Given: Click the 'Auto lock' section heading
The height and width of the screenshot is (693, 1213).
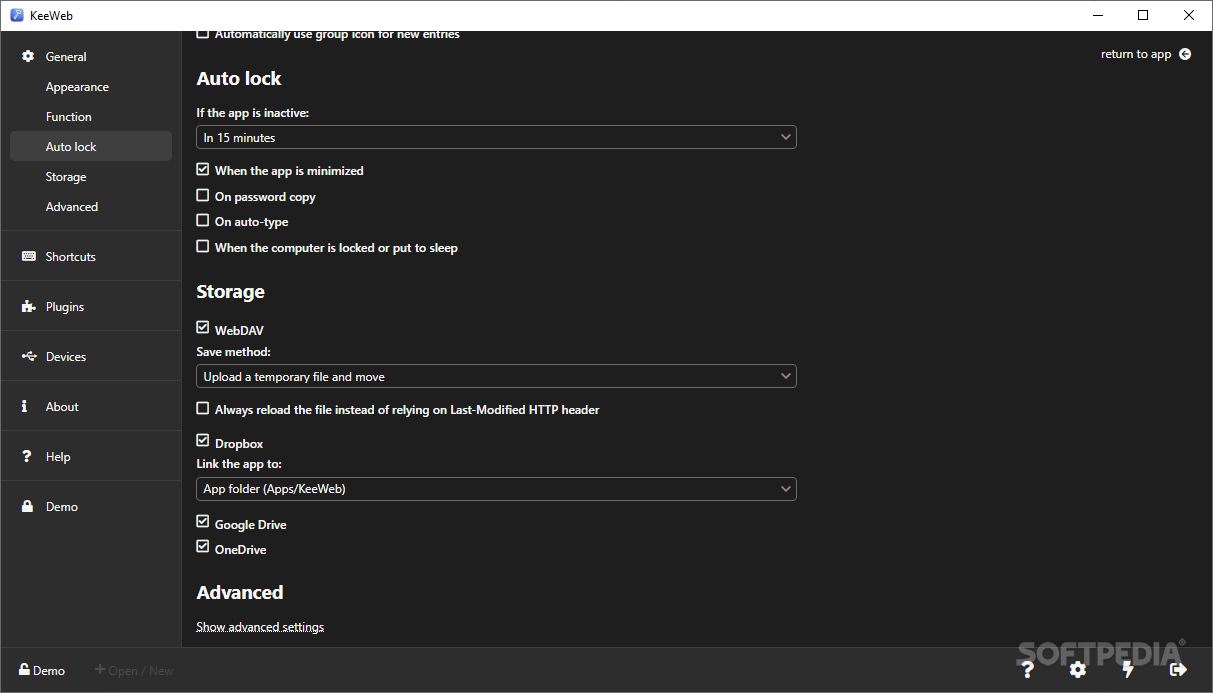Looking at the screenshot, I should (x=239, y=79).
